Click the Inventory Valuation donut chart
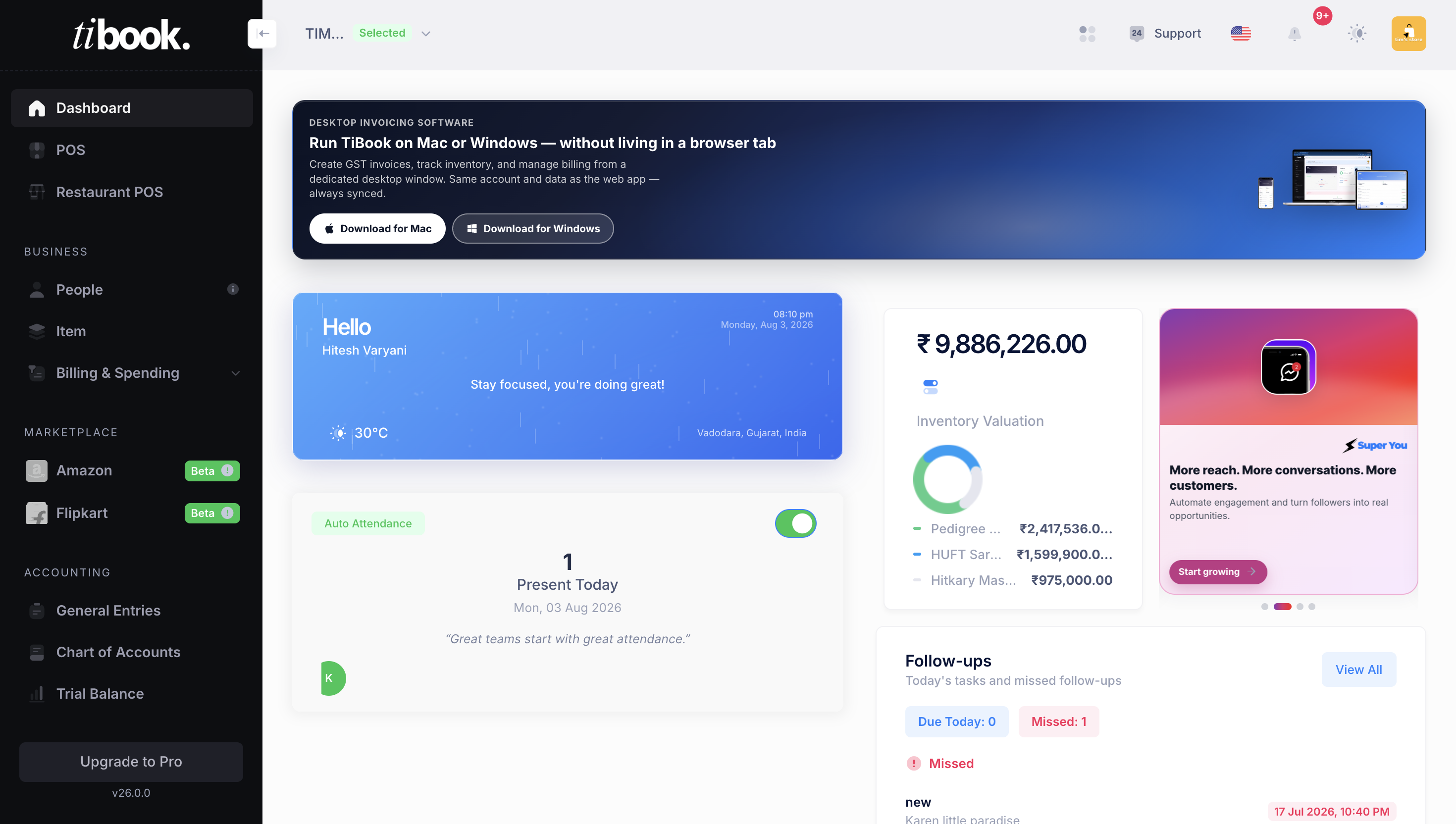The width and height of the screenshot is (1456, 824). 947,479
